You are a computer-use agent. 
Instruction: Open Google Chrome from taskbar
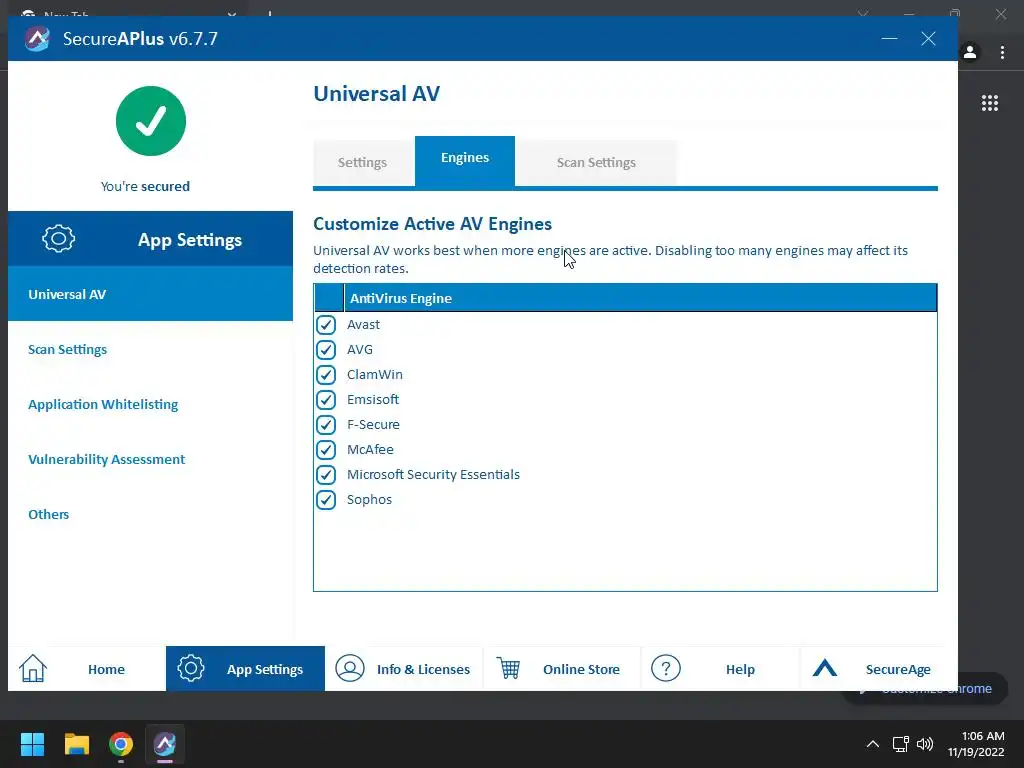click(121, 744)
